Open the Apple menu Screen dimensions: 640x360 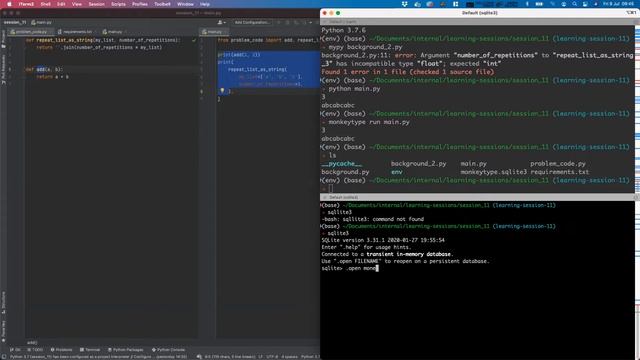coord(9,4)
